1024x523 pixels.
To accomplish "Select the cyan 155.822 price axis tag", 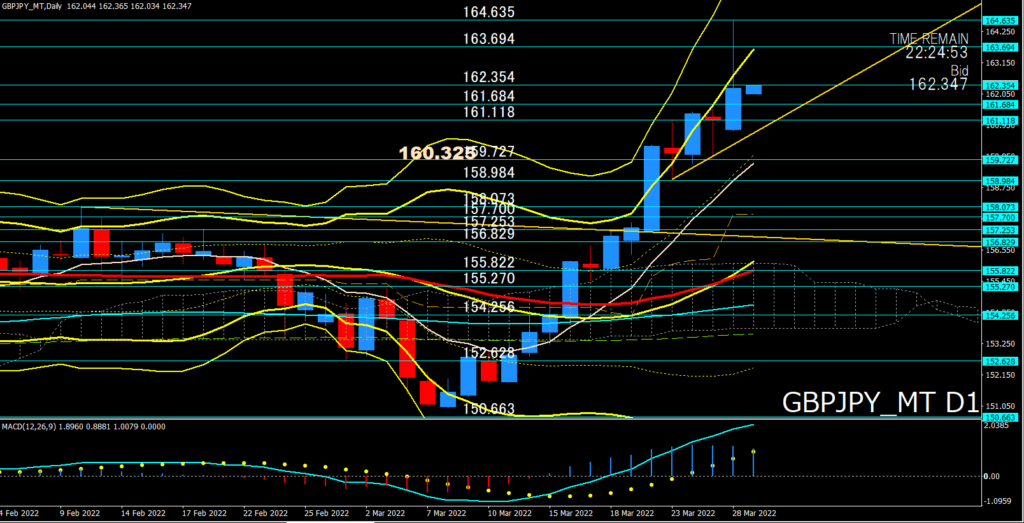I will 998,270.
